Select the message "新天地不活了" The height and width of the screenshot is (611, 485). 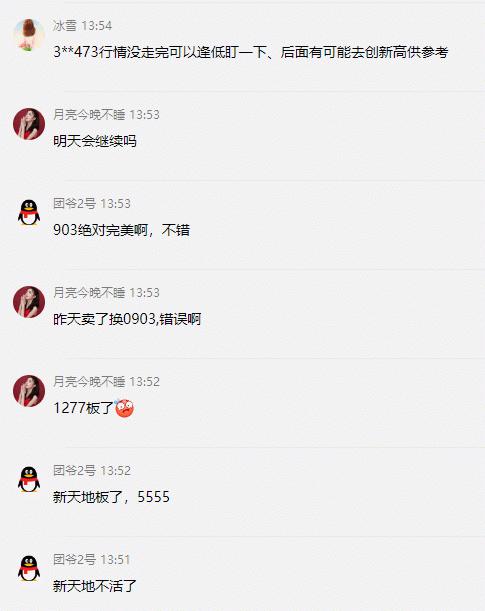tap(95, 586)
